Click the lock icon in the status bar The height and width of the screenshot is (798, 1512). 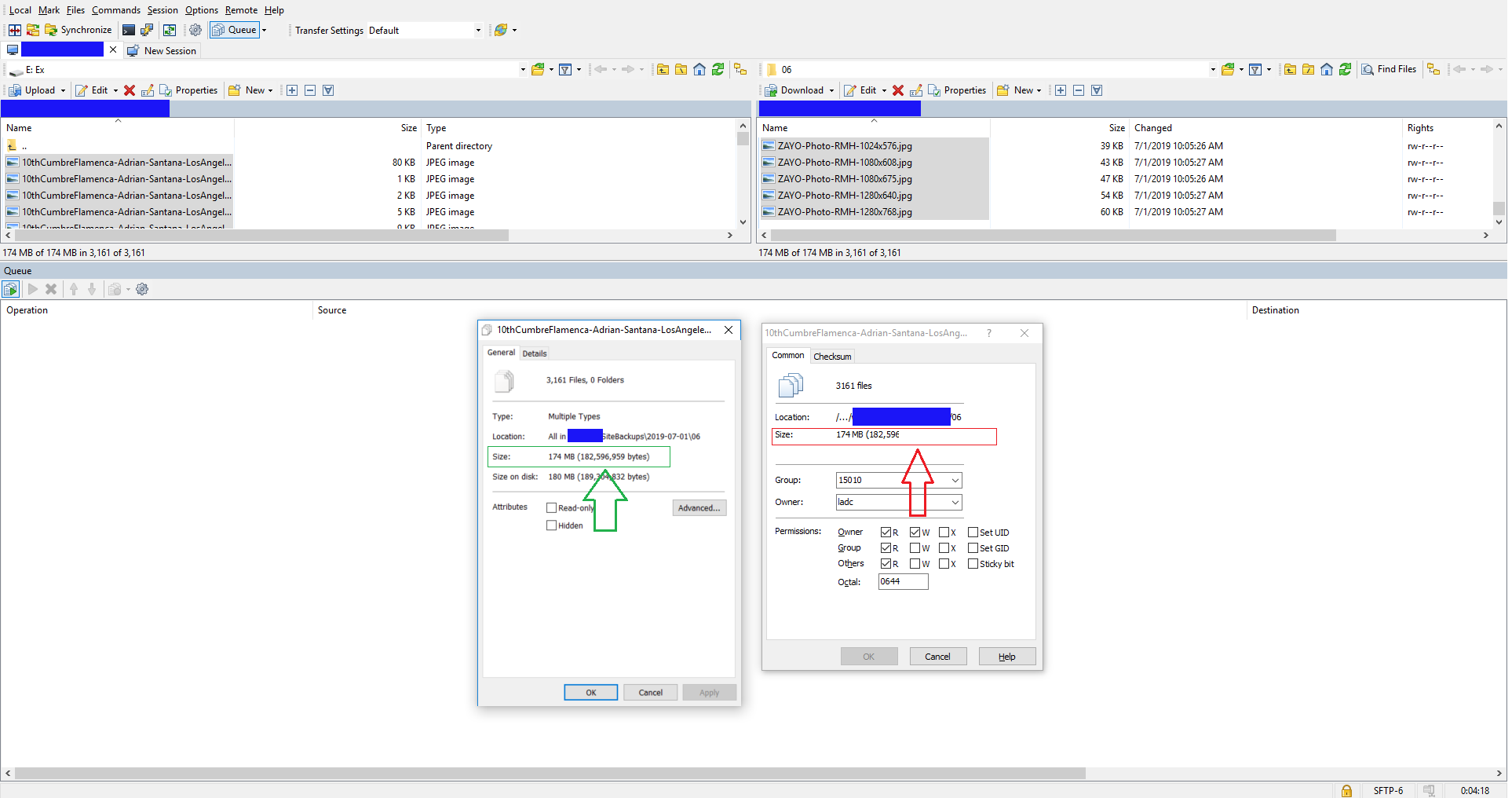click(x=1346, y=790)
